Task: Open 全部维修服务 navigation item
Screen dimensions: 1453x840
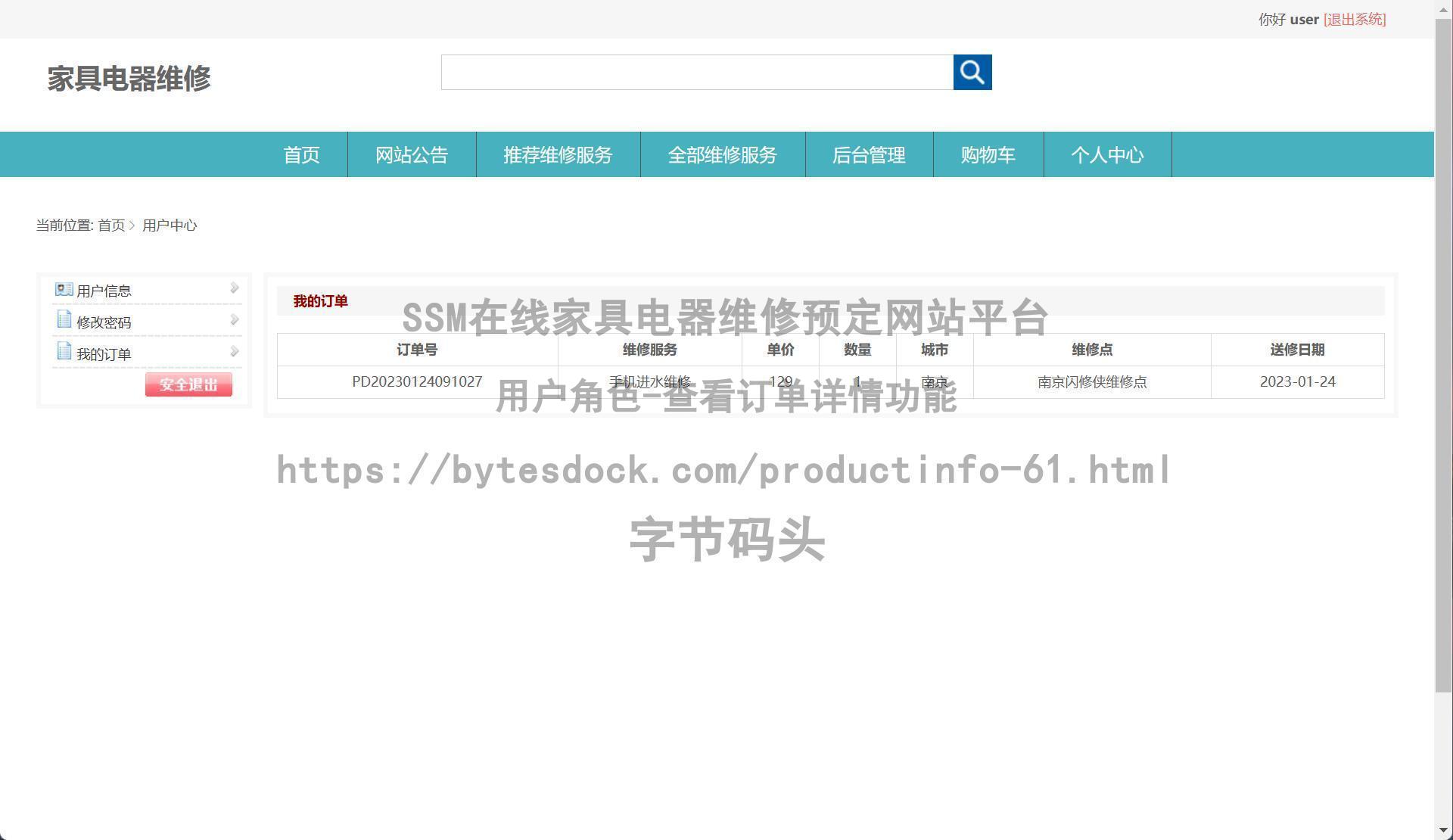Action: point(722,155)
